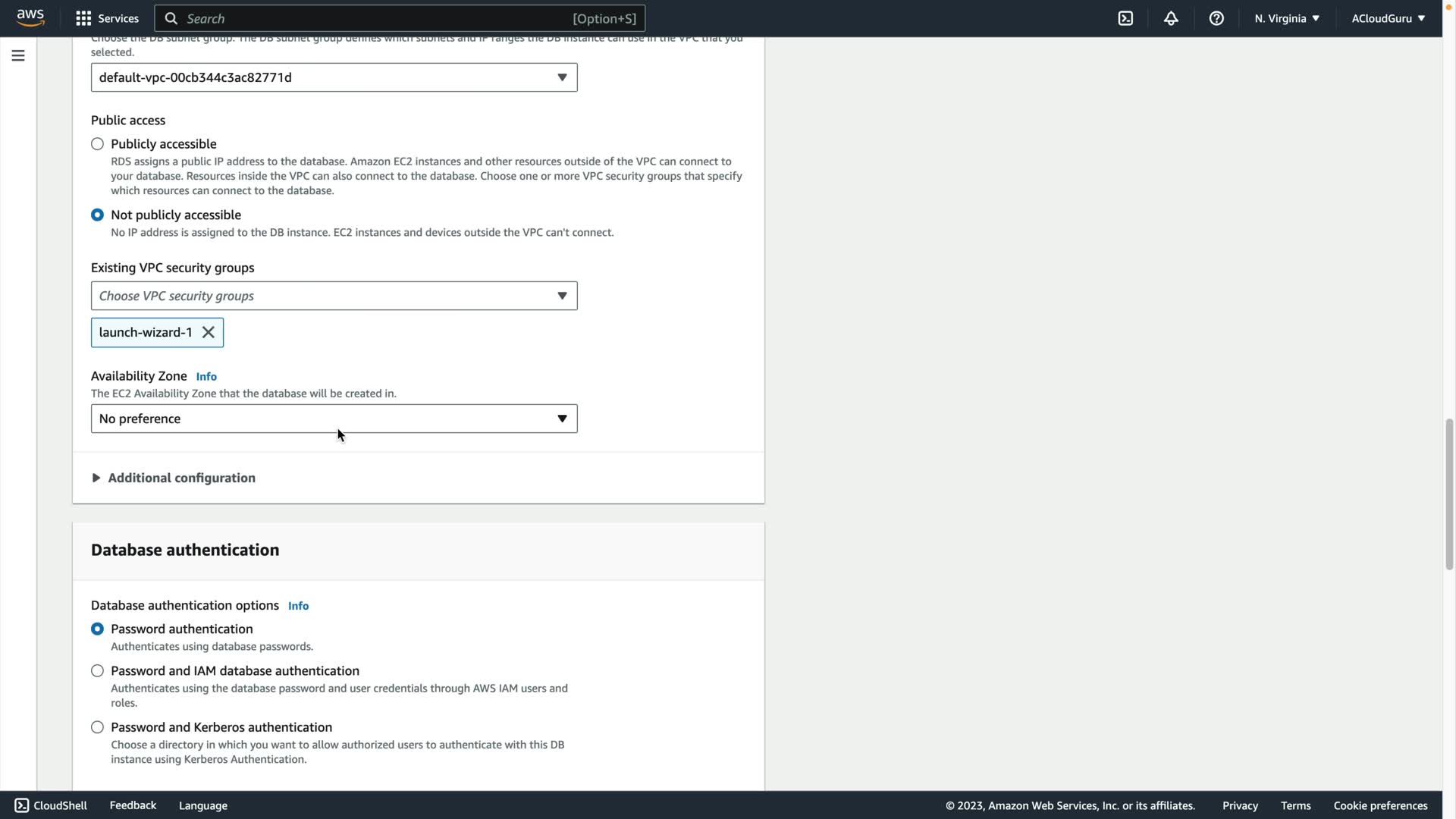This screenshot has height=819, width=1456.
Task: Open ACloudGuru account menu
Action: pos(1388,18)
